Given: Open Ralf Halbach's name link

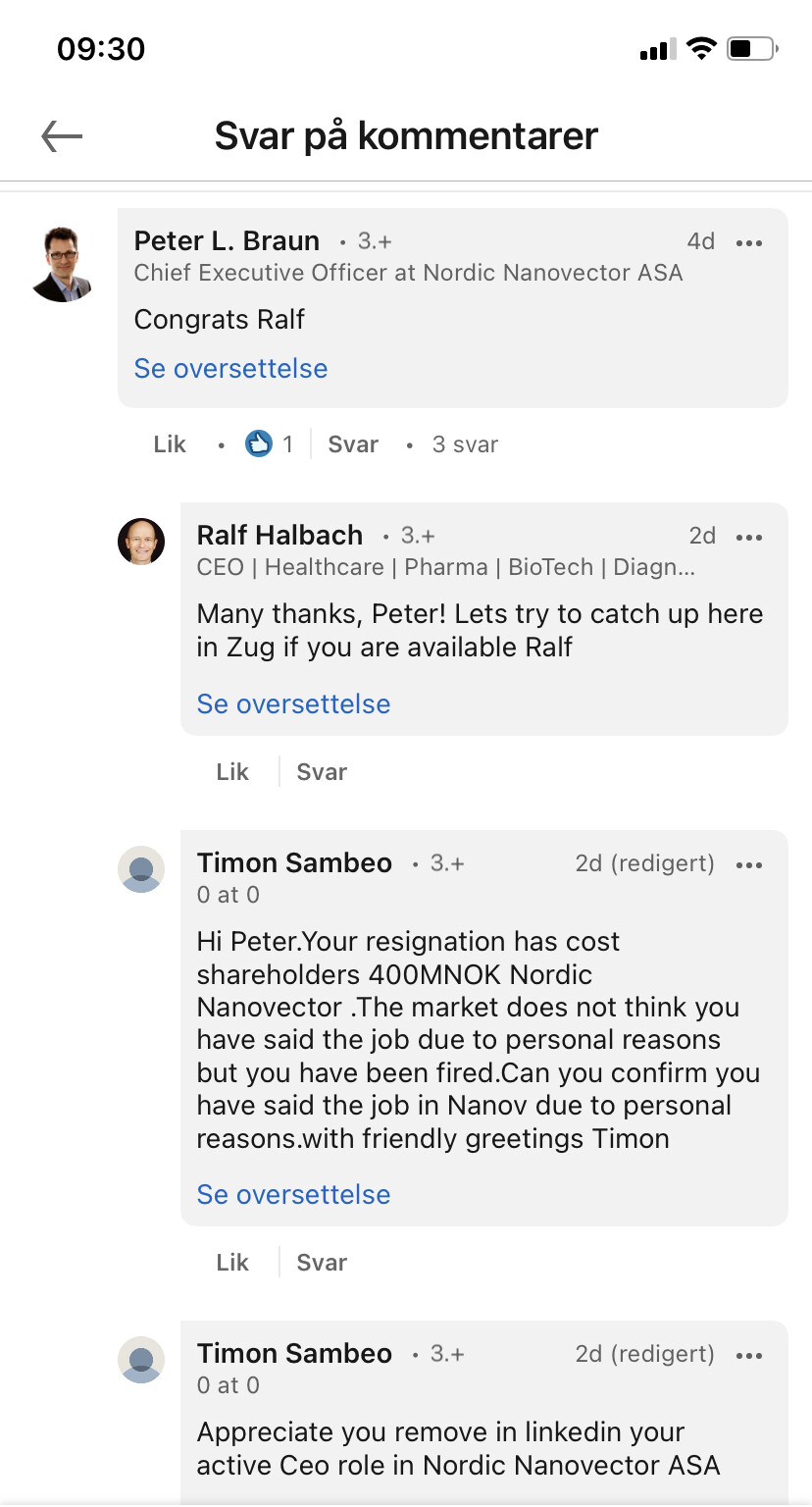Looking at the screenshot, I should pyautogui.click(x=279, y=536).
